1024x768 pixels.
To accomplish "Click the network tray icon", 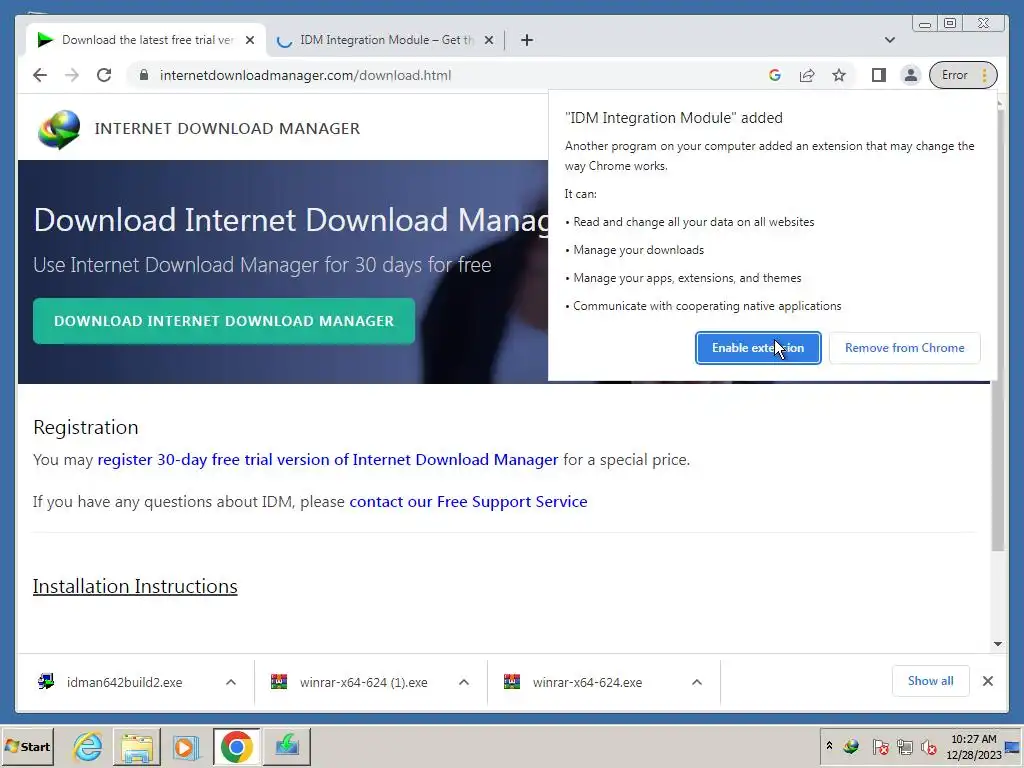I will (x=904, y=746).
